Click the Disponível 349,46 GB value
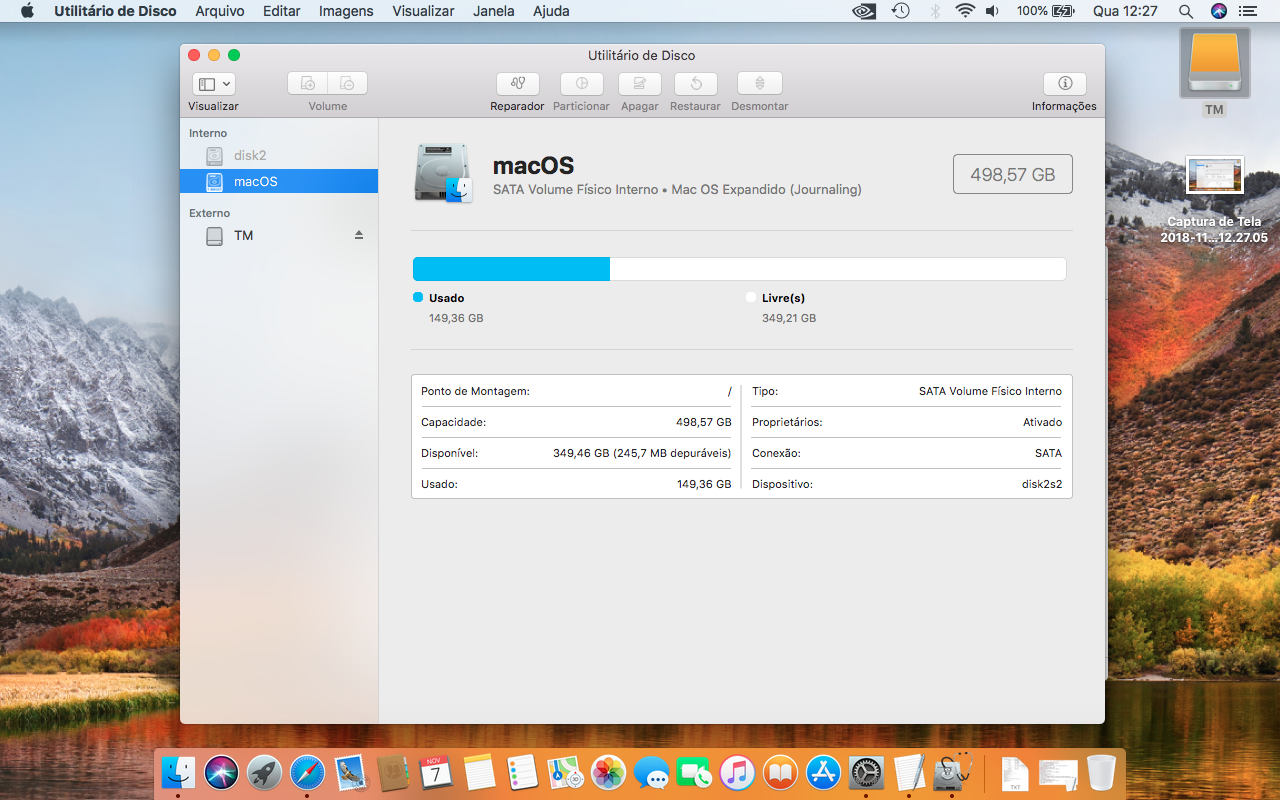Image resolution: width=1280 pixels, height=800 pixels. [642, 453]
